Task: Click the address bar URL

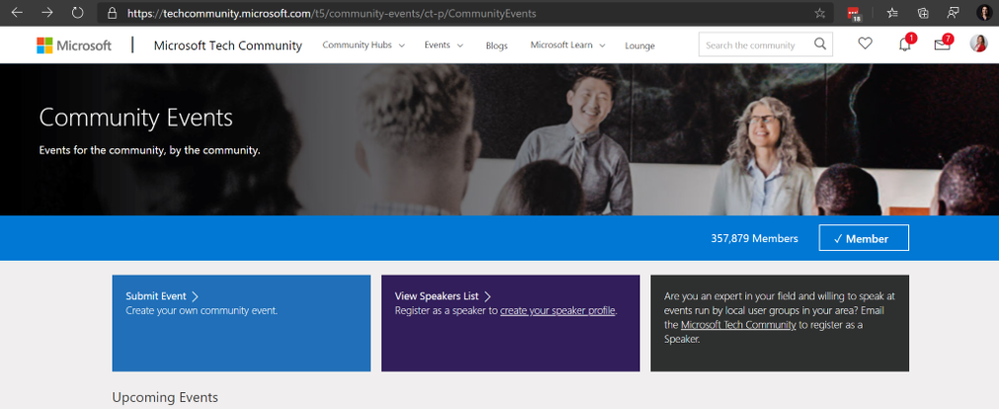Action: point(331,13)
